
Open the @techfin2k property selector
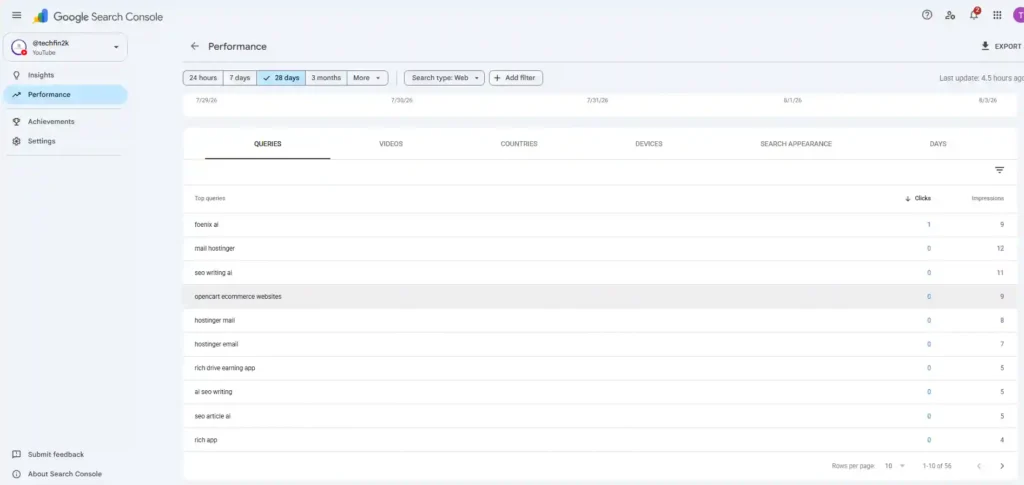(x=65, y=48)
